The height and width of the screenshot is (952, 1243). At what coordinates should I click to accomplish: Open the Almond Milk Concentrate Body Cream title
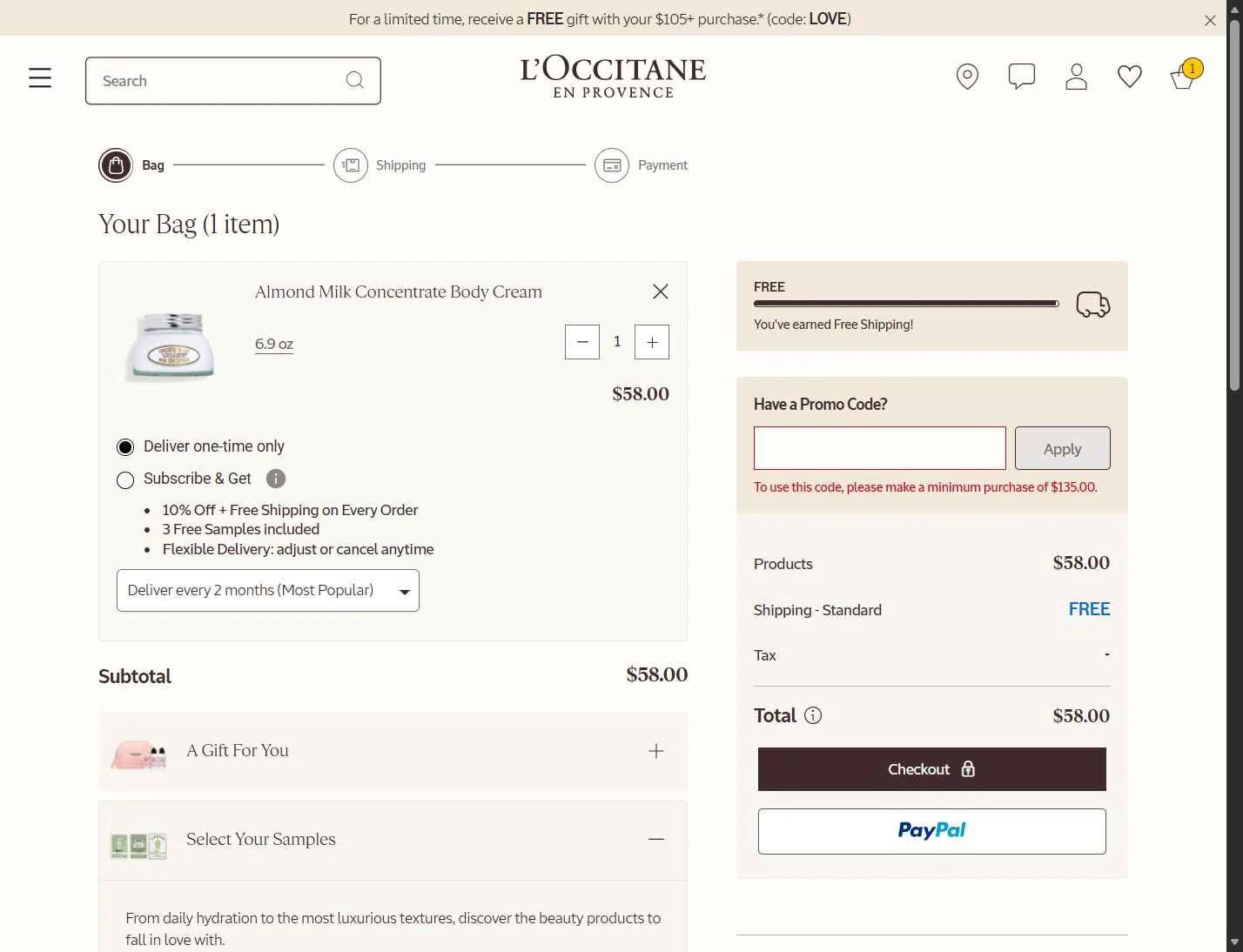tap(399, 292)
